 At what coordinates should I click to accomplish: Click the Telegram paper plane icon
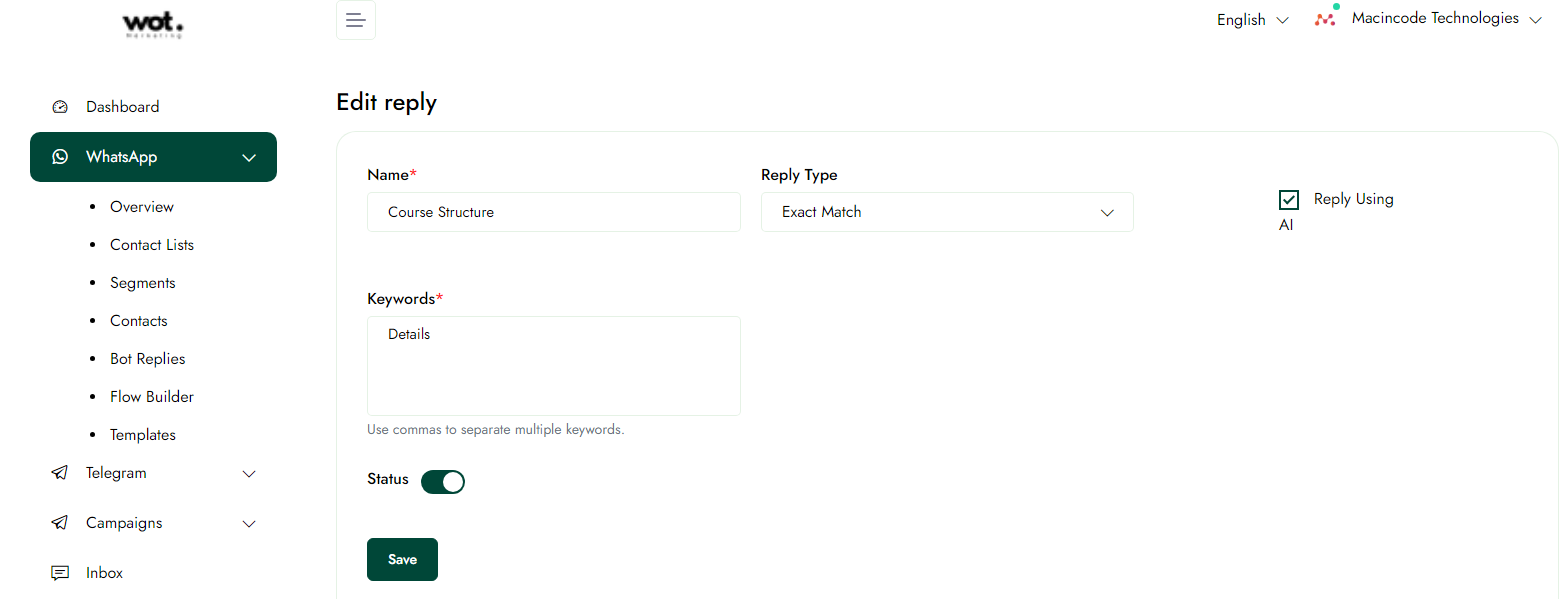point(60,473)
